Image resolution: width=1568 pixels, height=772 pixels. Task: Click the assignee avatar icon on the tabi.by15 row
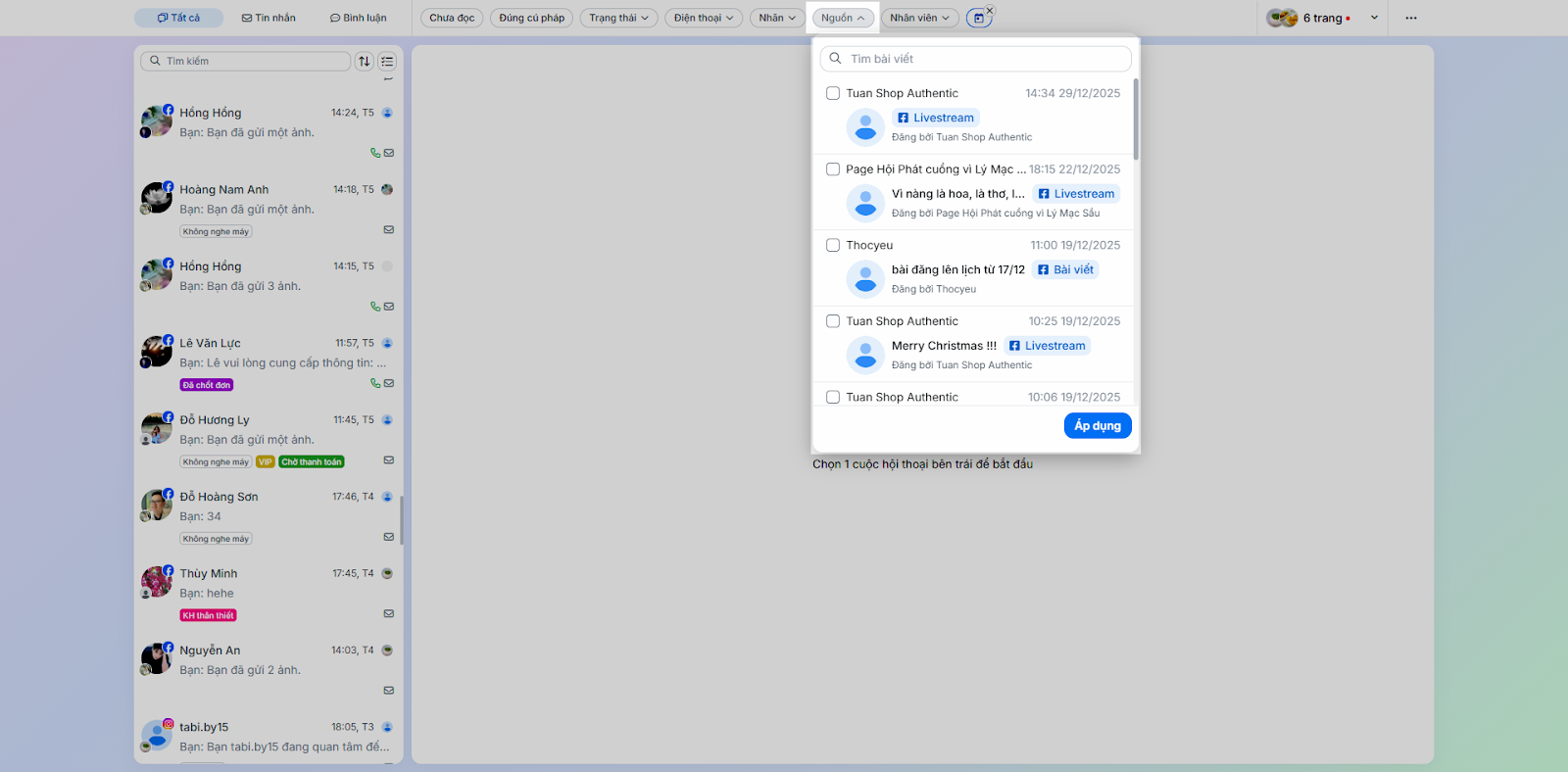[387, 727]
